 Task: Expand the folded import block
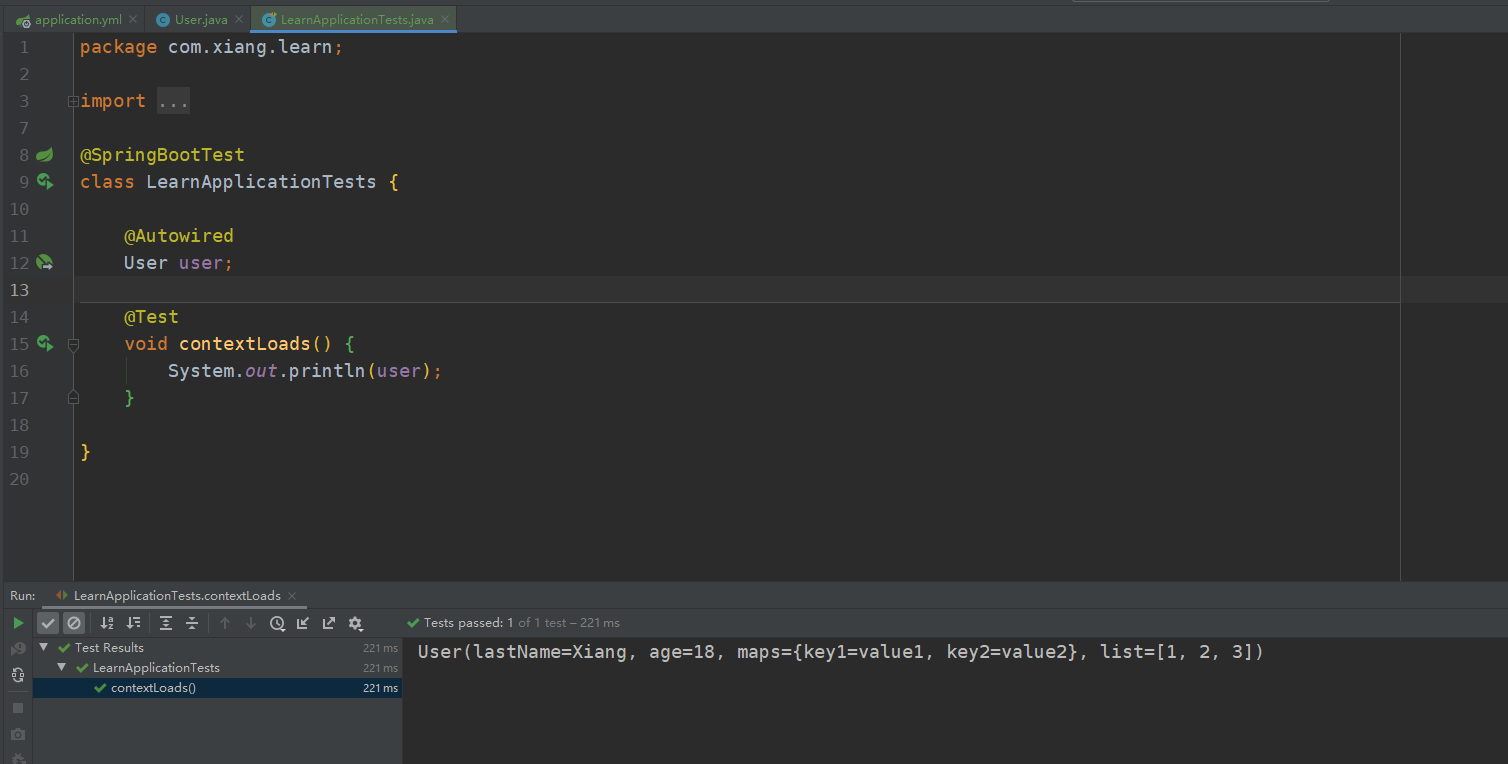pyautogui.click(x=73, y=101)
